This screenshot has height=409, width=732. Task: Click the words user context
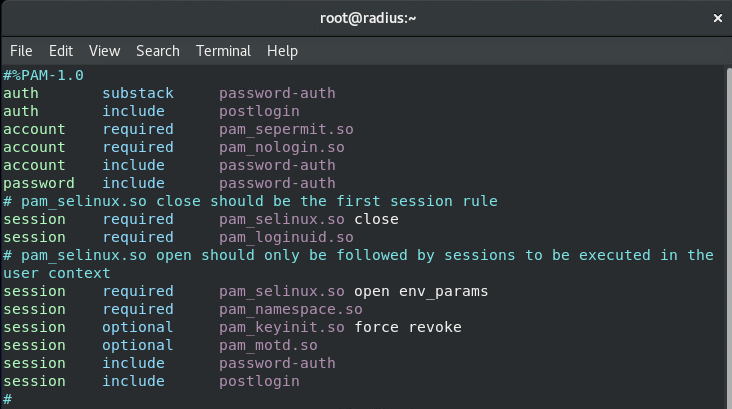56,273
